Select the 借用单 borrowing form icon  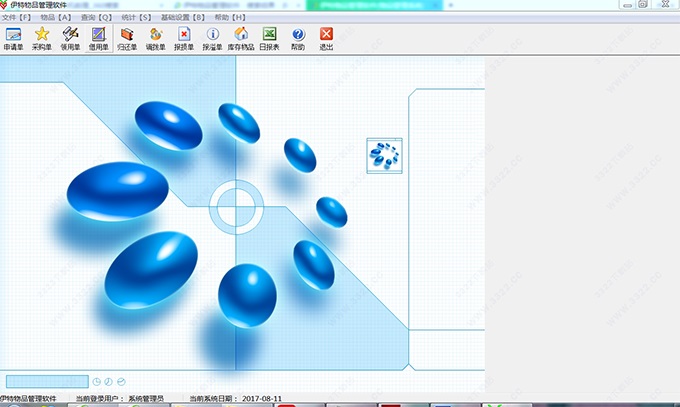(98, 39)
